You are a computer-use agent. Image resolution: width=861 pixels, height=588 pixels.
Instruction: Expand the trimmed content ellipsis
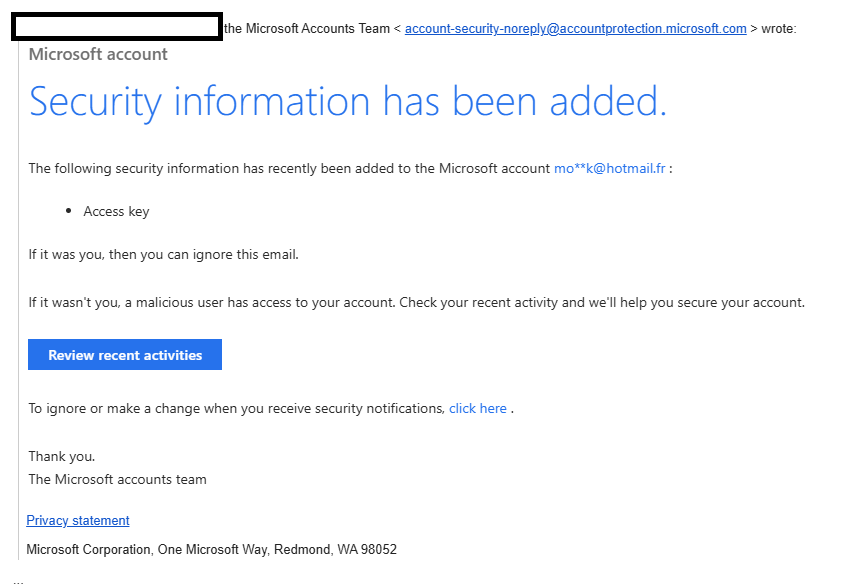pyautogui.click(x=18, y=581)
